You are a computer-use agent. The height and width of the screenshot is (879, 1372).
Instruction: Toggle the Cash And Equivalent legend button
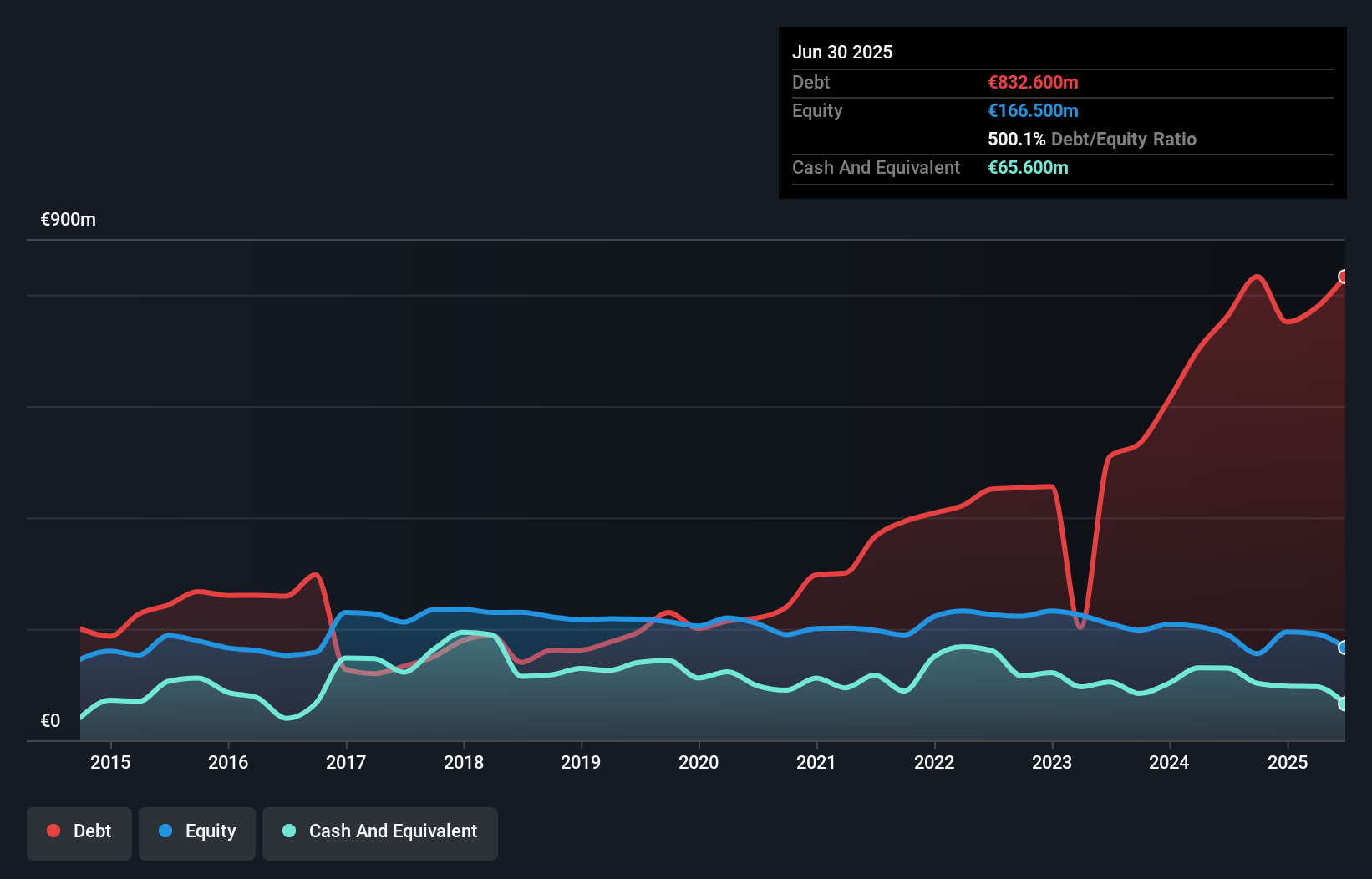380,833
